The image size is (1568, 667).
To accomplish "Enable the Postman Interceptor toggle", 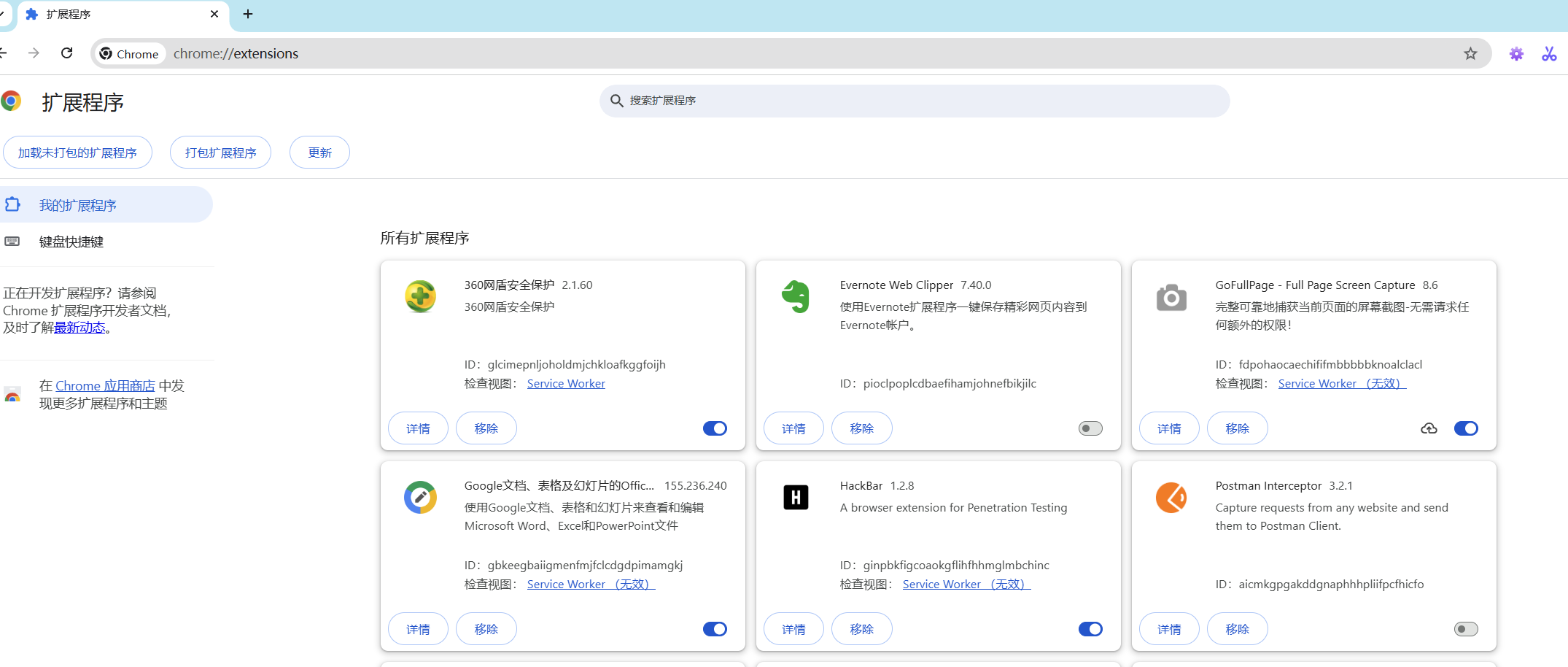I will click(x=1466, y=629).
